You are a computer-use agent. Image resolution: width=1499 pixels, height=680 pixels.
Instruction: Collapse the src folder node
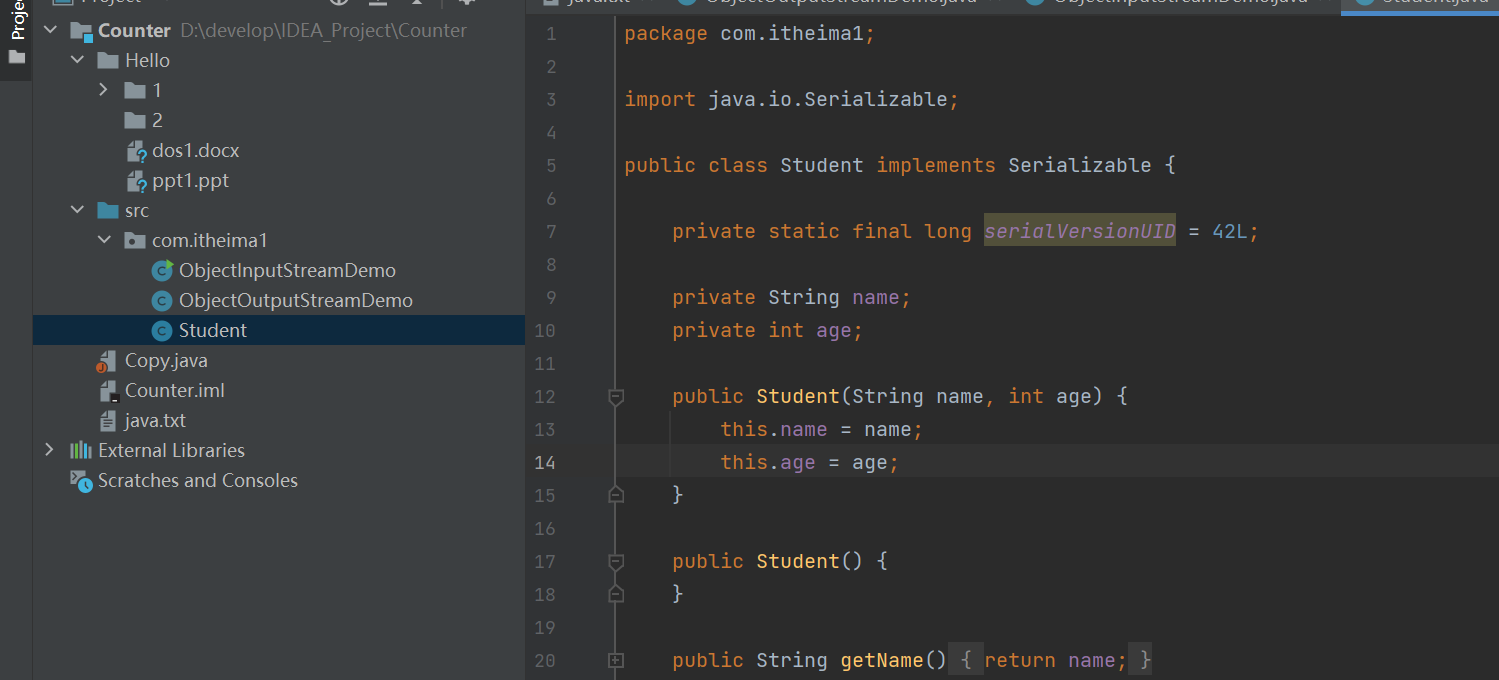[x=77, y=211]
